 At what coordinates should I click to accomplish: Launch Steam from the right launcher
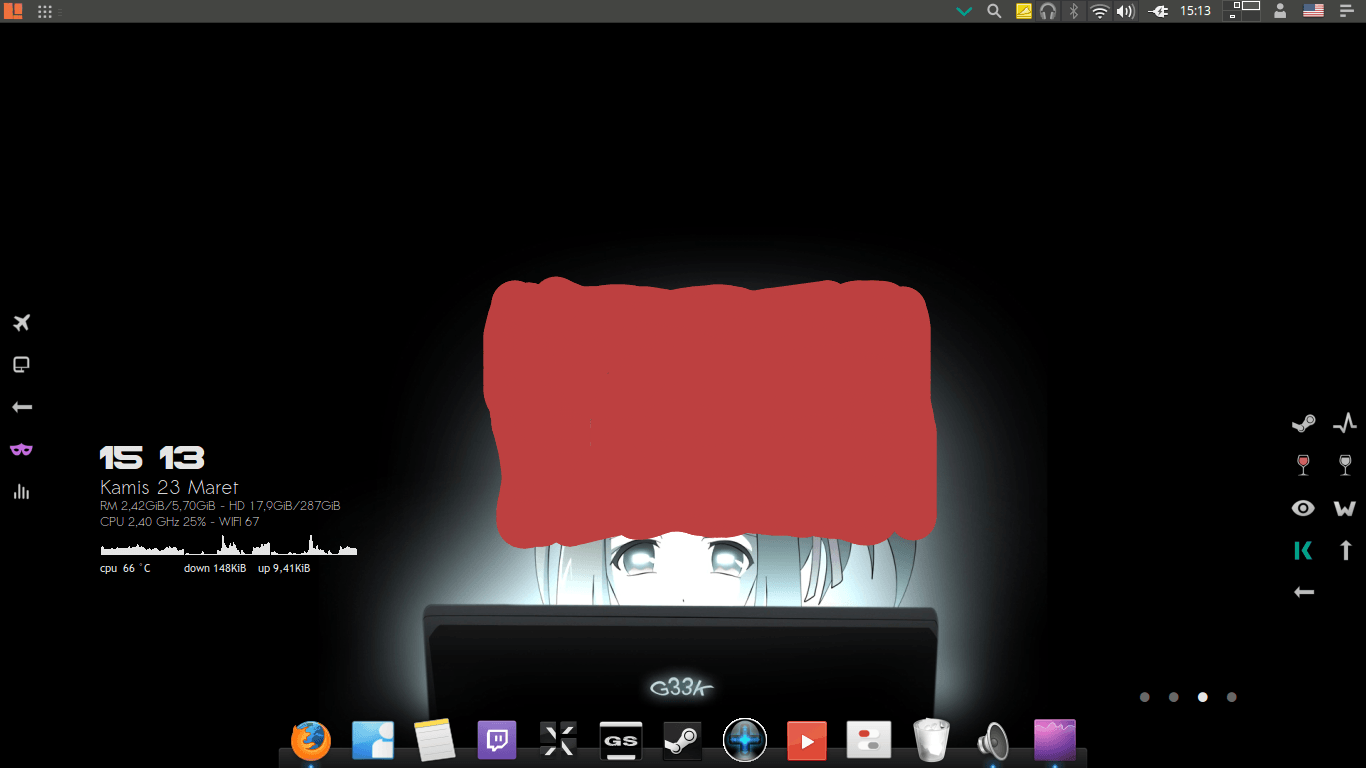point(1303,423)
